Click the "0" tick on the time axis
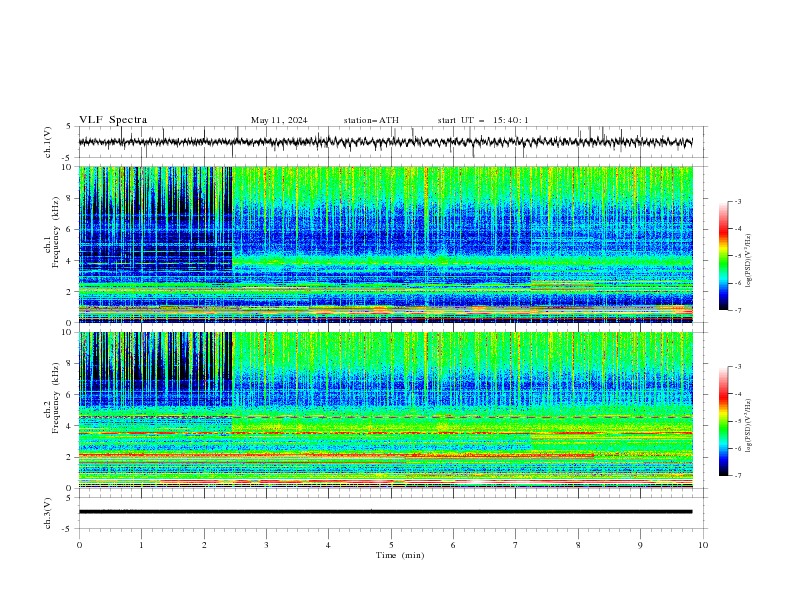Image resolution: width=792 pixels, height=612 pixels. click(79, 545)
